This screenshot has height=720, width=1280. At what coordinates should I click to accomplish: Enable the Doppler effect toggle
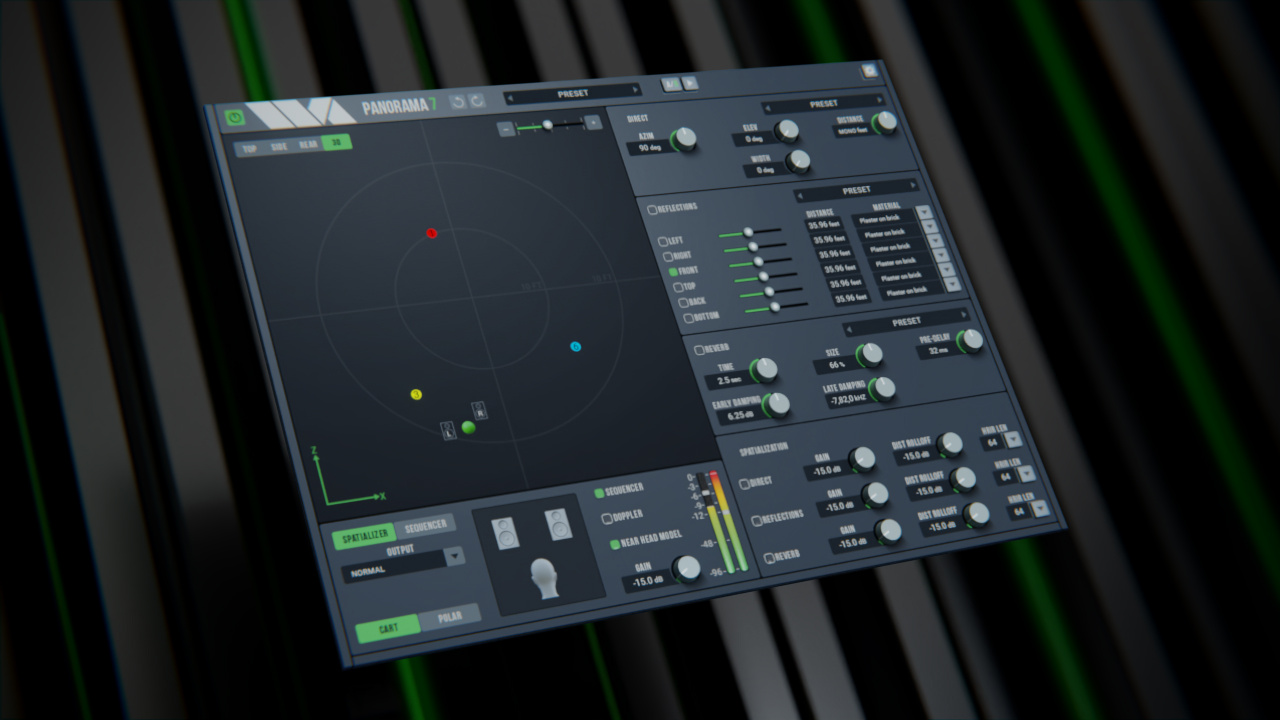[x=607, y=517]
